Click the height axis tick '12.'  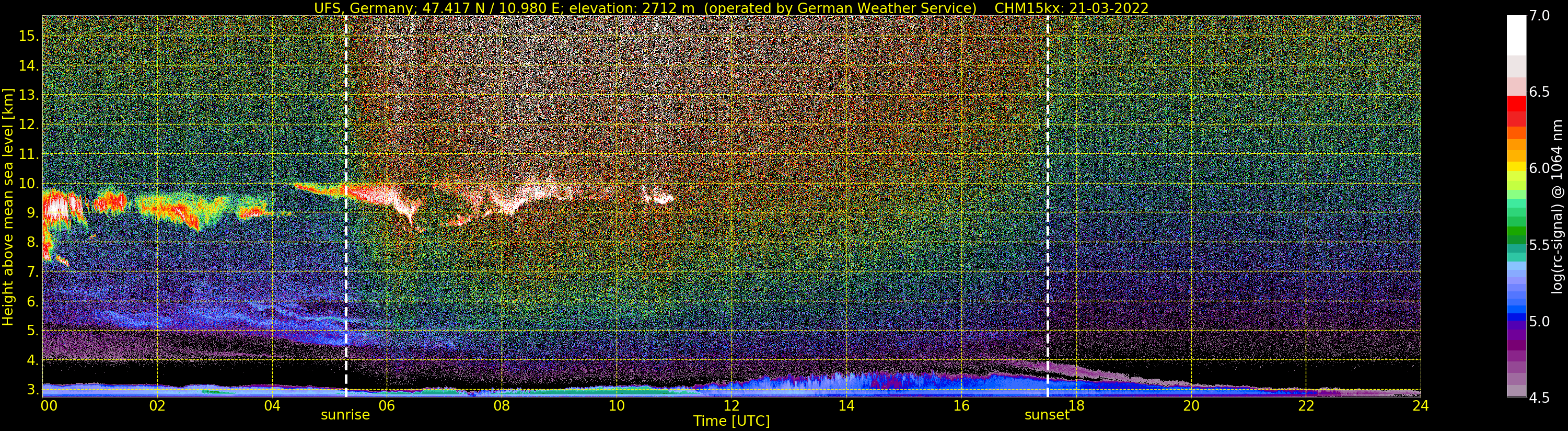pos(29,124)
